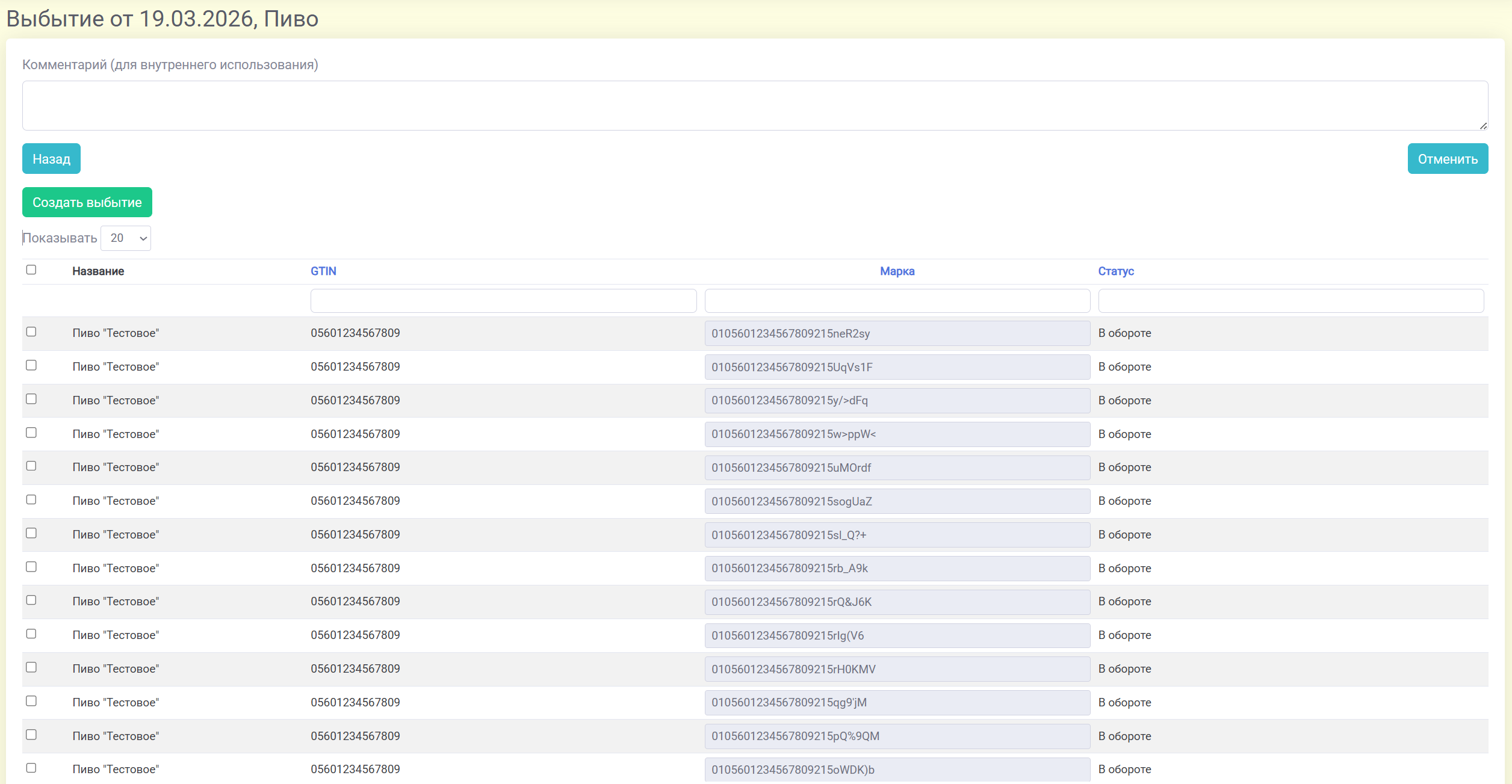Check the row with mark ending pQ%9QM

click(x=31, y=735)
